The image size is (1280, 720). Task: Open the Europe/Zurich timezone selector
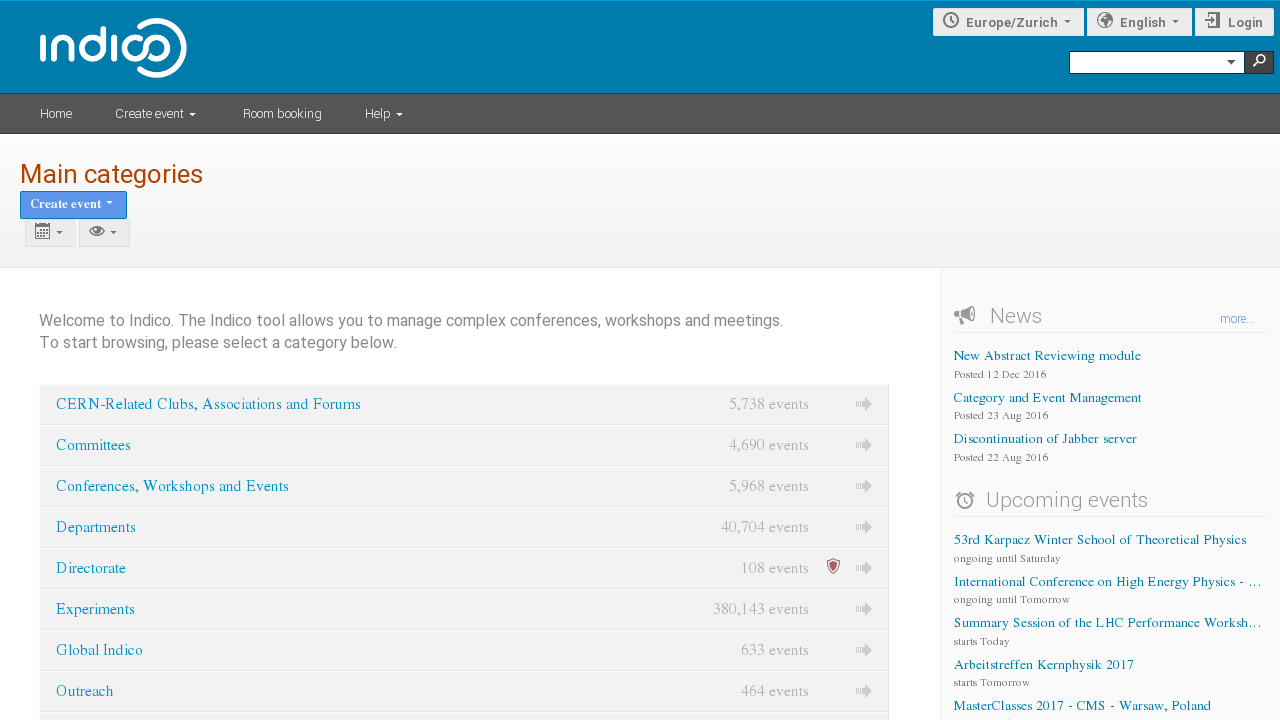[x=1008, y=22]
